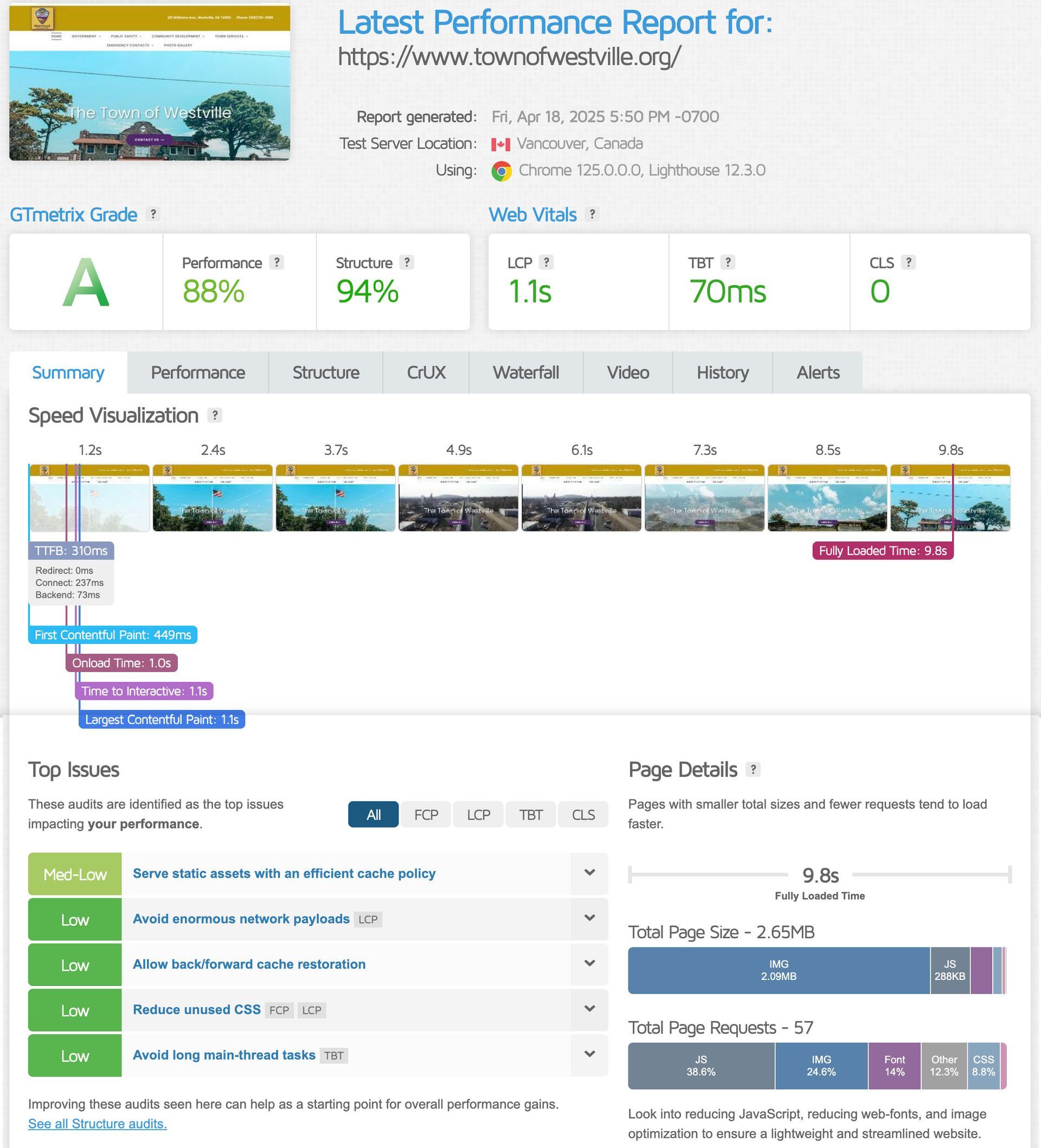Click the Performance score question mark icon
The width and height of the screenshot is (1041, 1148).
tap(277, 262)
